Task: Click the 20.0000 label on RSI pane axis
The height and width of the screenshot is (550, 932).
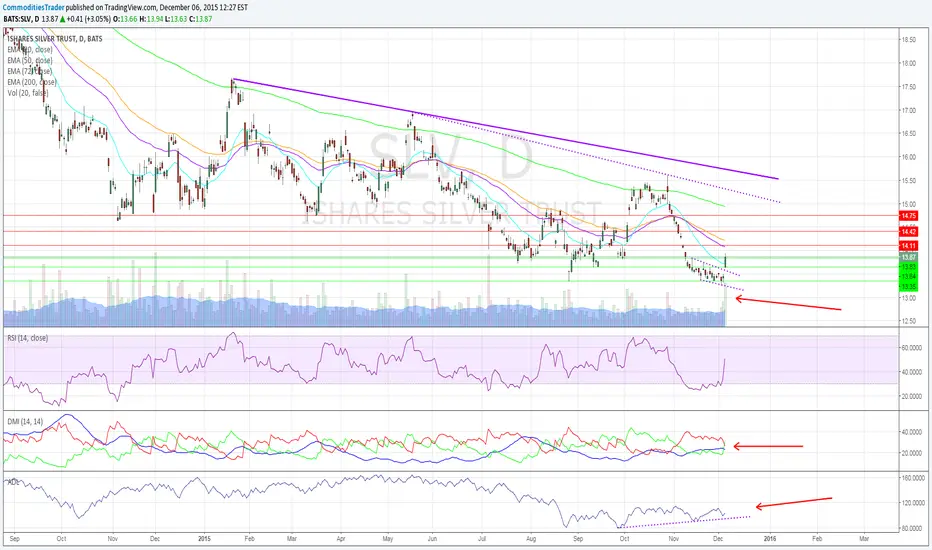Action: coord(912,396)
